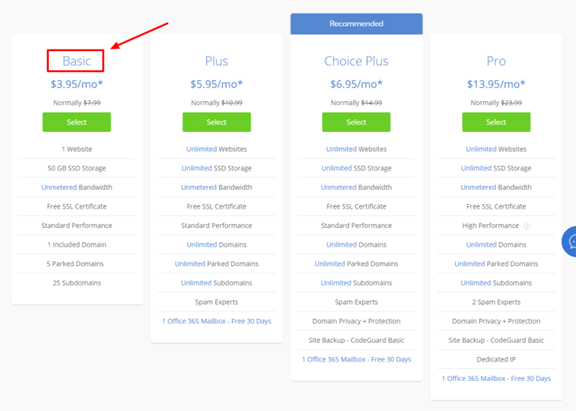Select the Plus plan button
This screenshot has width=576, height=411.
pos(216,122)
